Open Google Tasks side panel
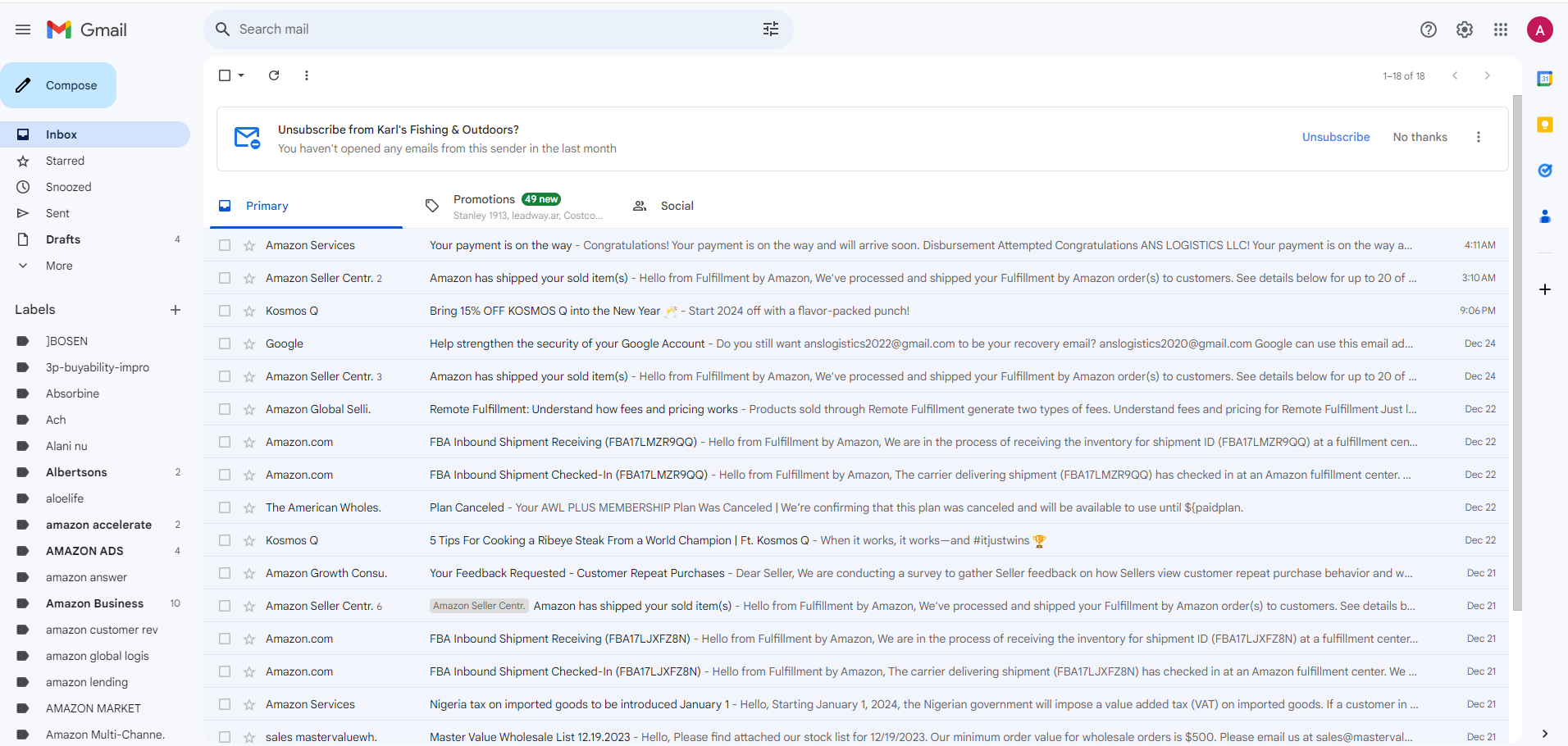 [1545, 171]
